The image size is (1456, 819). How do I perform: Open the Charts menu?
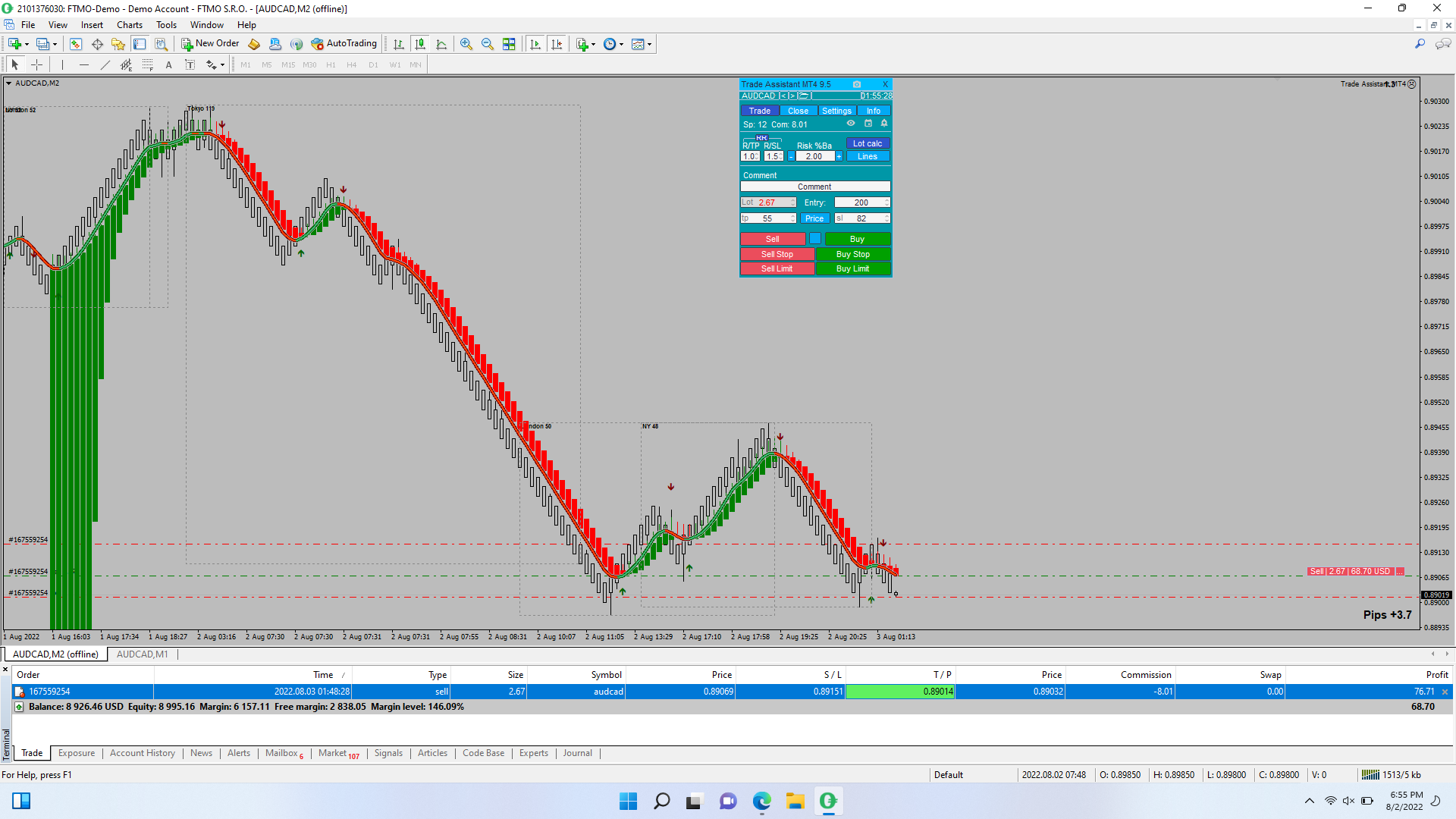coord(130,25)
